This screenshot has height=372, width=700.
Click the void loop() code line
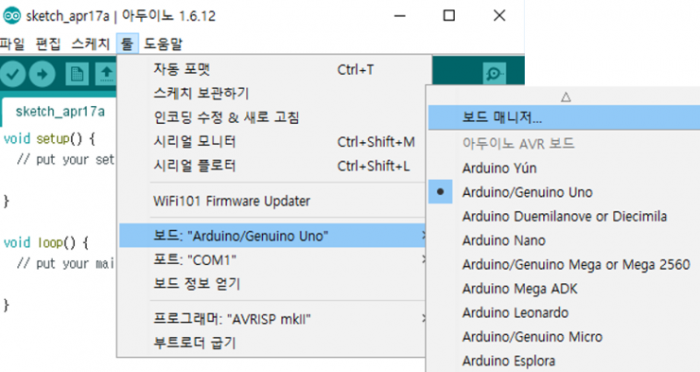click(x=46, y=242)
